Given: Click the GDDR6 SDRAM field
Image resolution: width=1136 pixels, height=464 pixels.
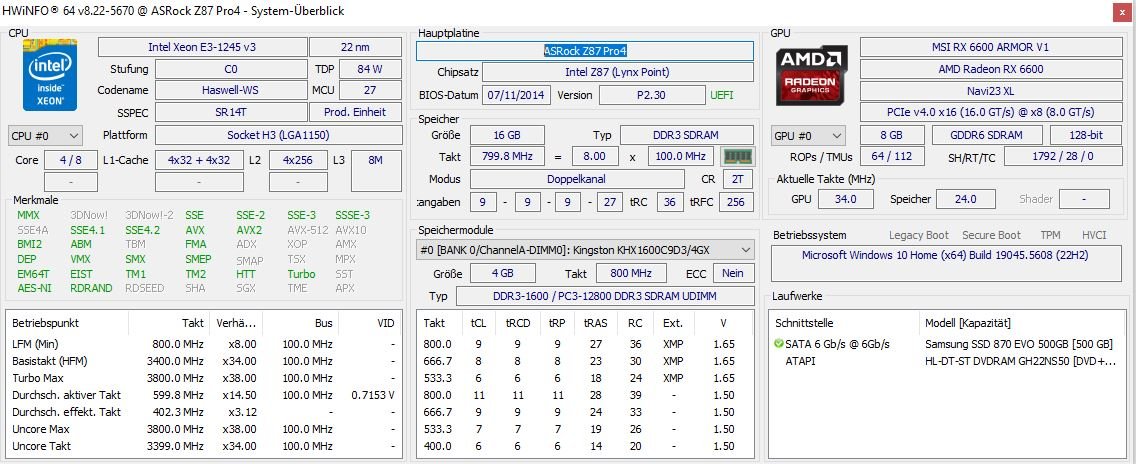Looking at the screenshot, I should (x=987, y=135).
